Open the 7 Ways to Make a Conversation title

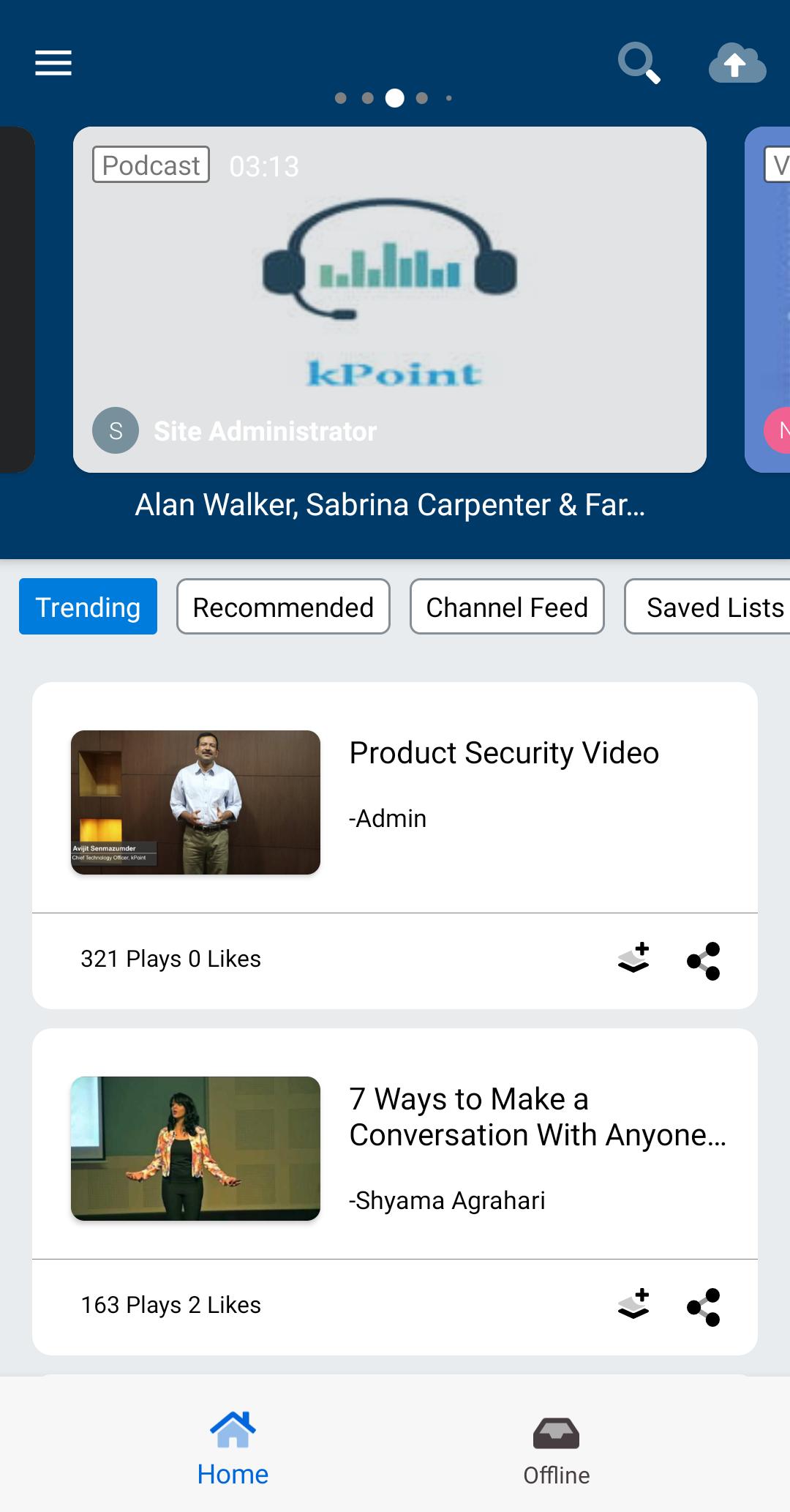coord(538,1117)
